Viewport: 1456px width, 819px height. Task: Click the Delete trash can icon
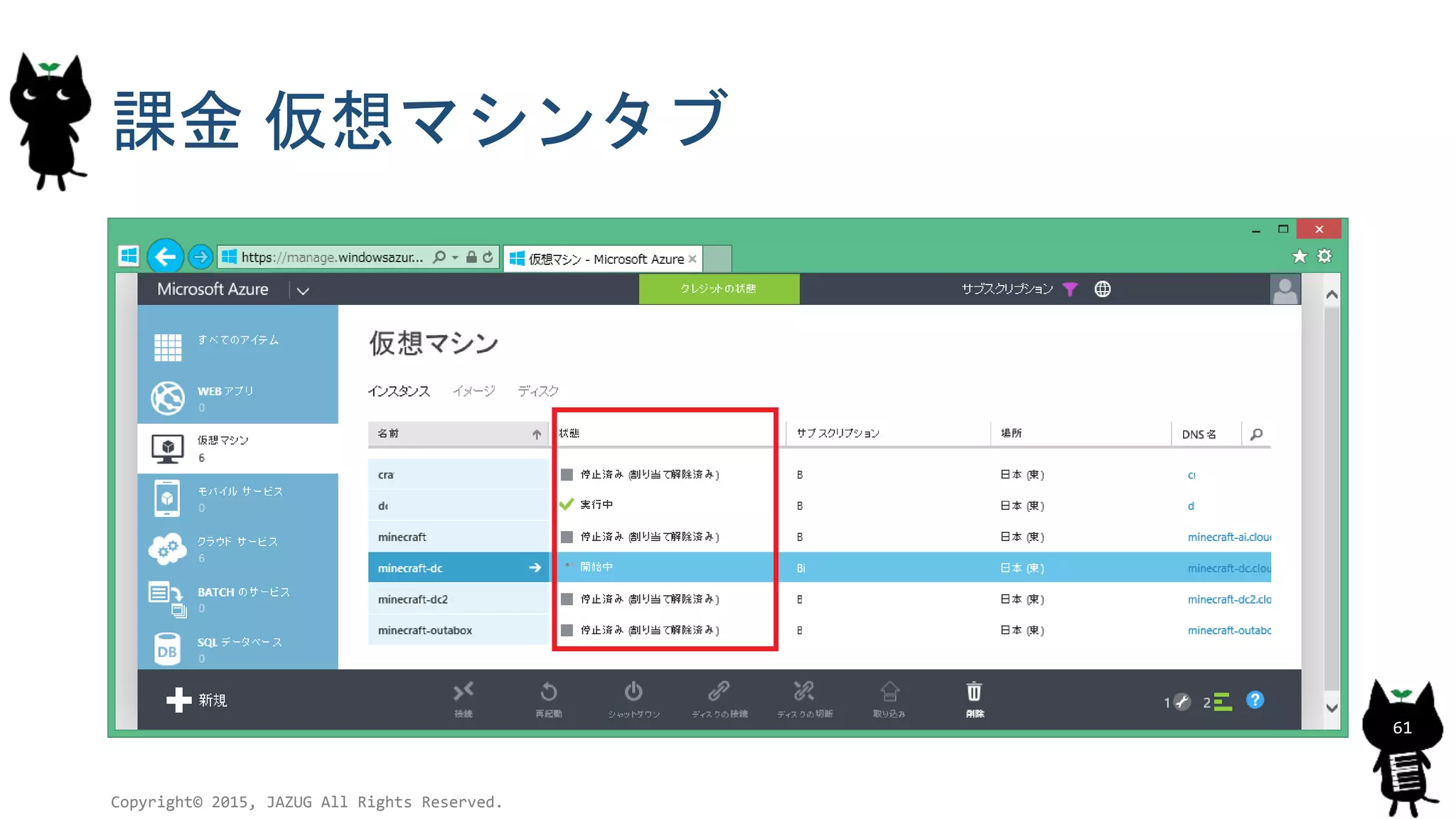(x=974, y=692)
